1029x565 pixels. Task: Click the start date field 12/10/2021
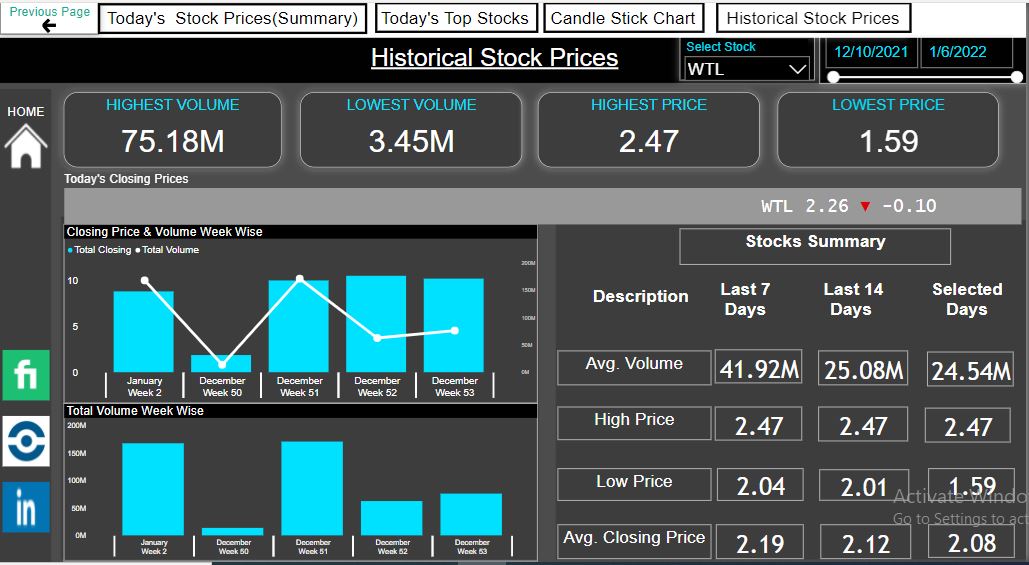coord(871,52)
